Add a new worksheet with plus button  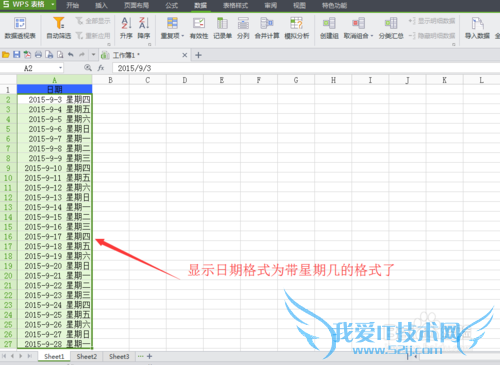pyautogui.click(x=150, y=356)
